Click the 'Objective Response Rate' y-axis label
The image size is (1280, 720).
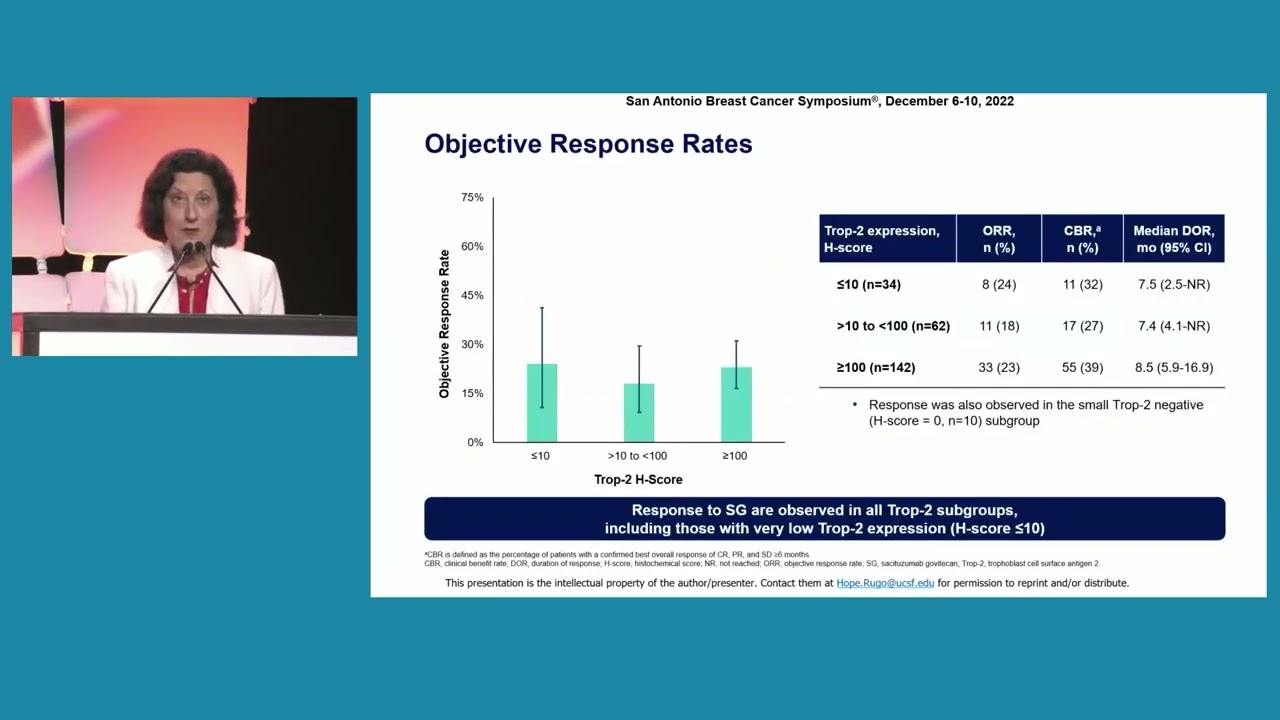[445, 324]
